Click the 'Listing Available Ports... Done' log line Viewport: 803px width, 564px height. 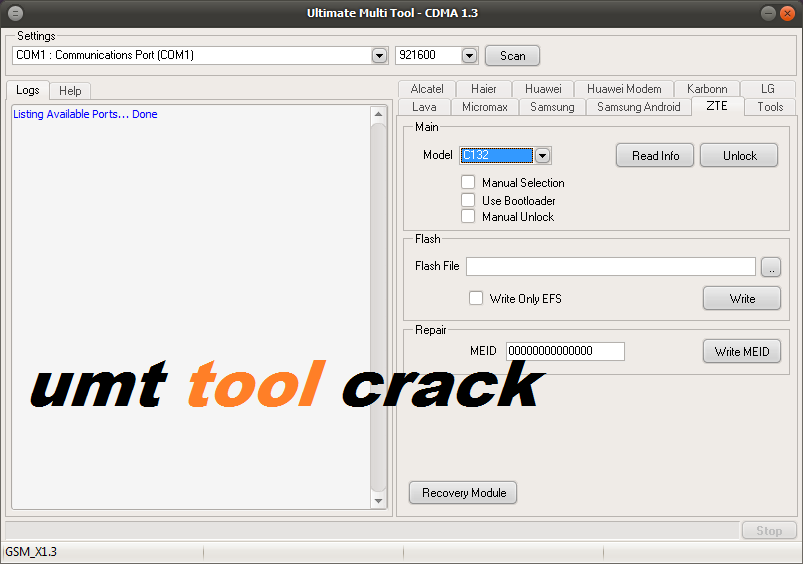click(85, 114)
